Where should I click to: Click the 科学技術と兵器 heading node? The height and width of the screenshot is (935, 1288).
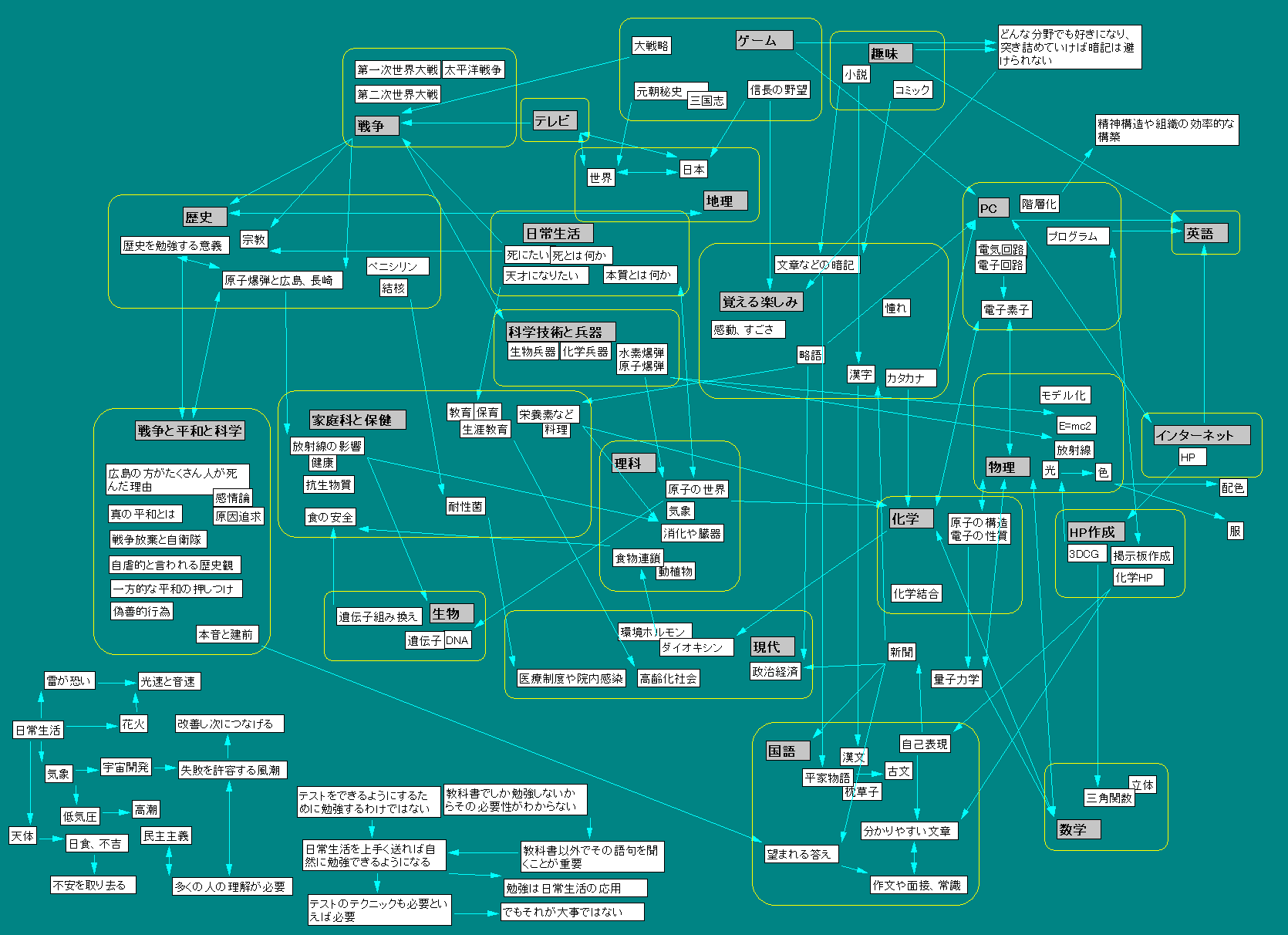click(561, 332)
